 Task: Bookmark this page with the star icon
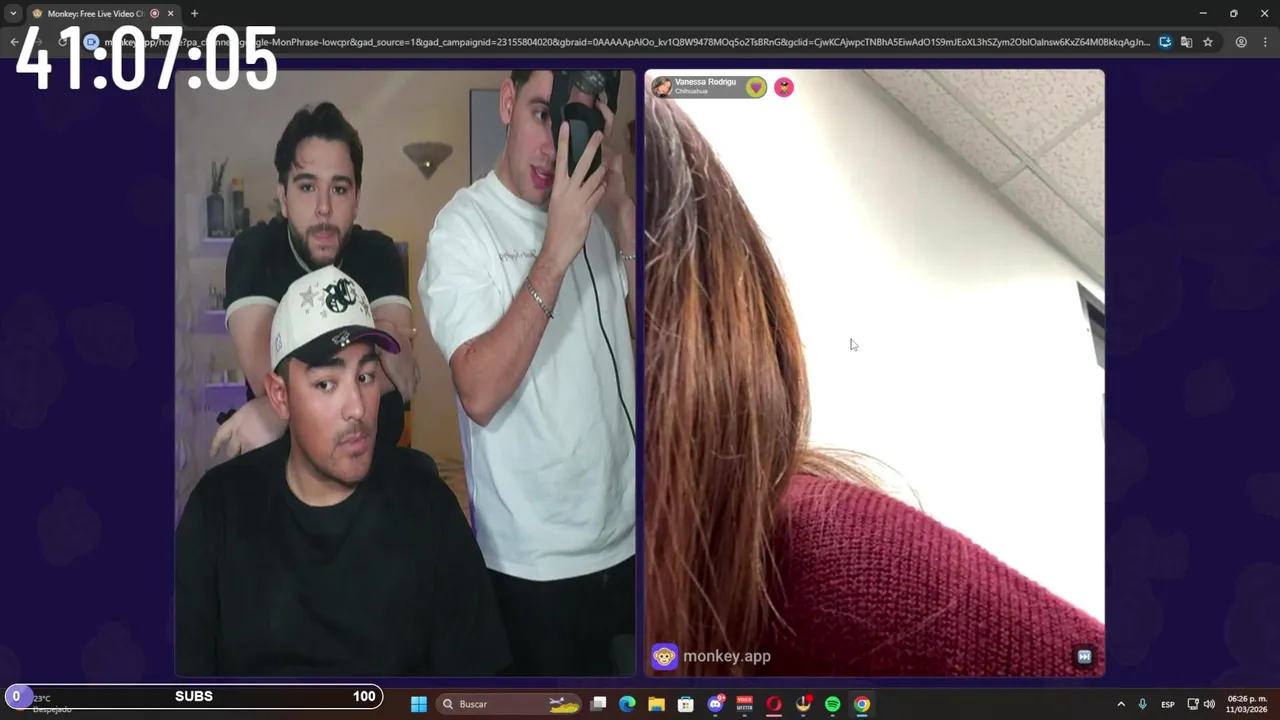1208,42
